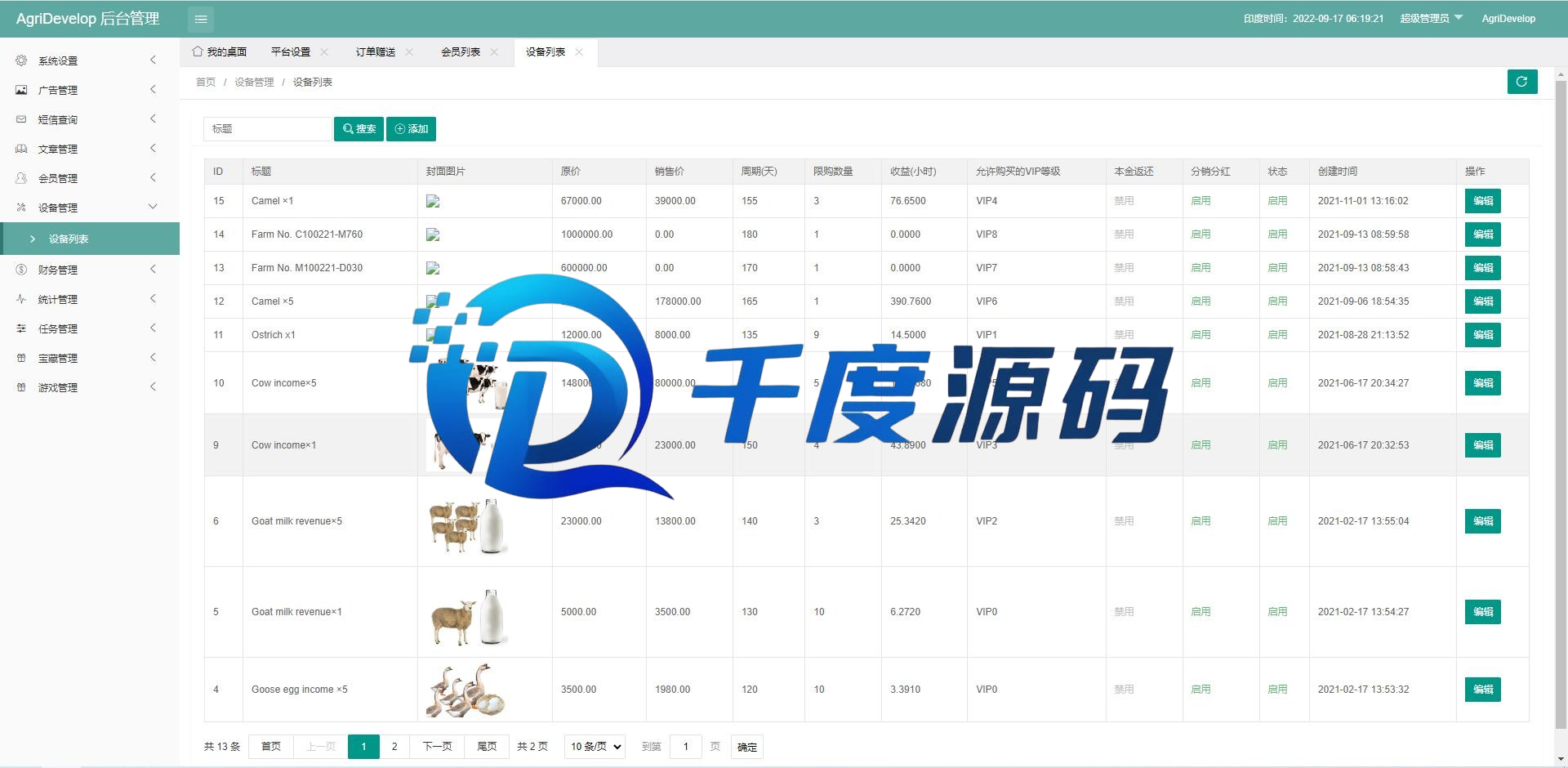
Task: Switch to 订单赠送 tab
Action: (376, 51)
